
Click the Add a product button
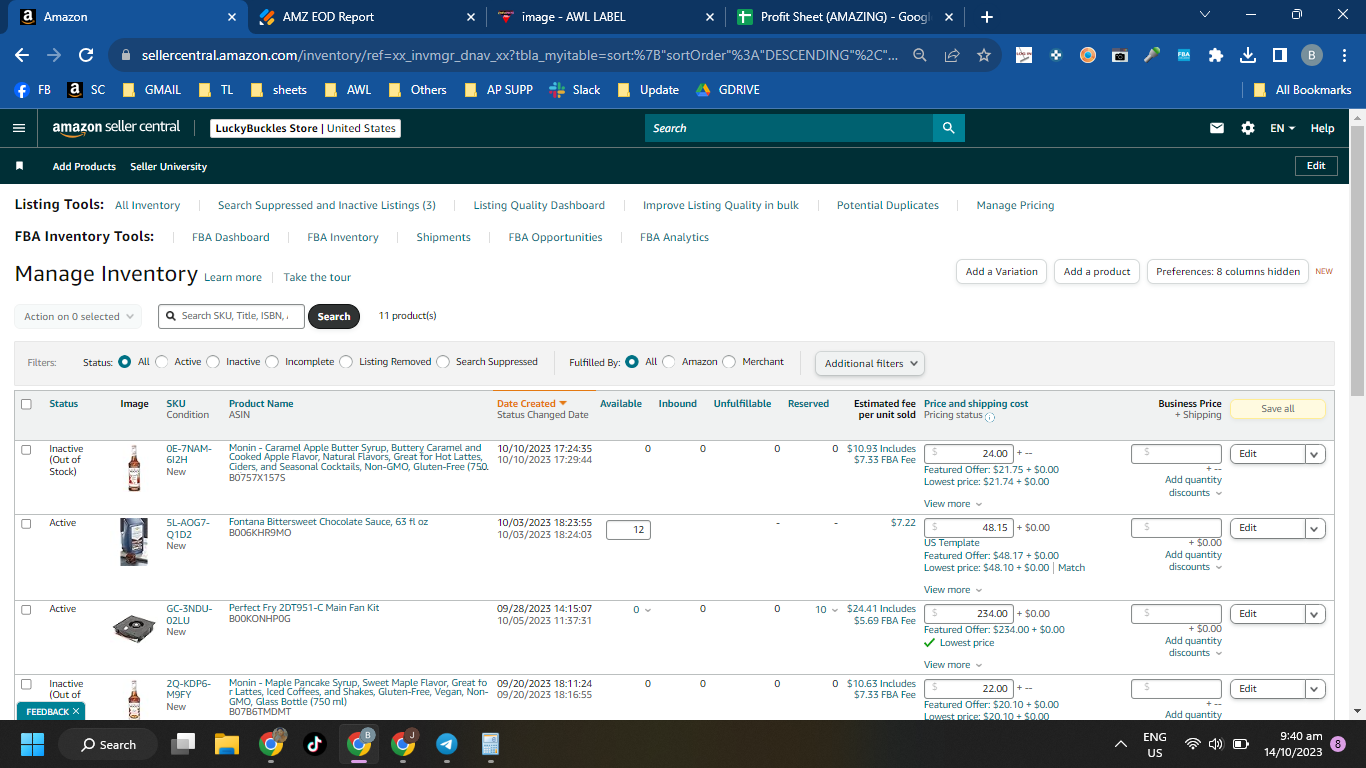pyautogui.click(x=1097, y=272)
